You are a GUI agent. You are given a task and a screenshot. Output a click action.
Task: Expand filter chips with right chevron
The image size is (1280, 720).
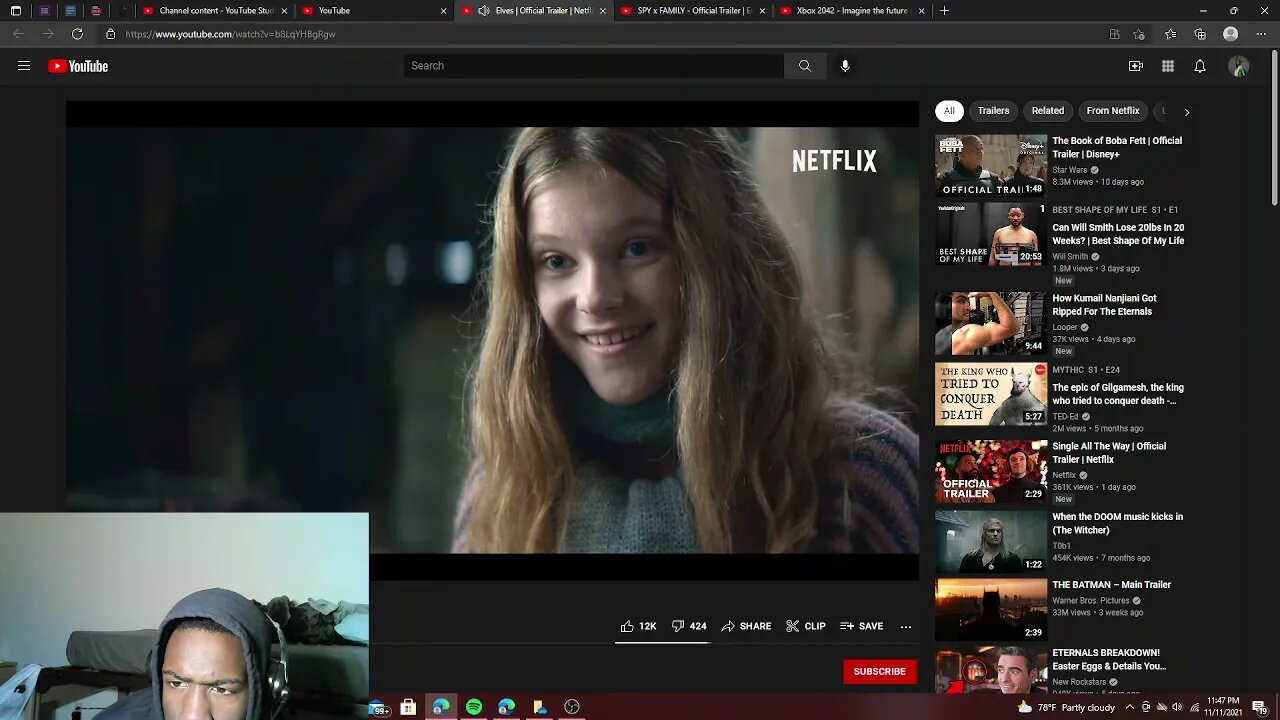coord(1186,112)
